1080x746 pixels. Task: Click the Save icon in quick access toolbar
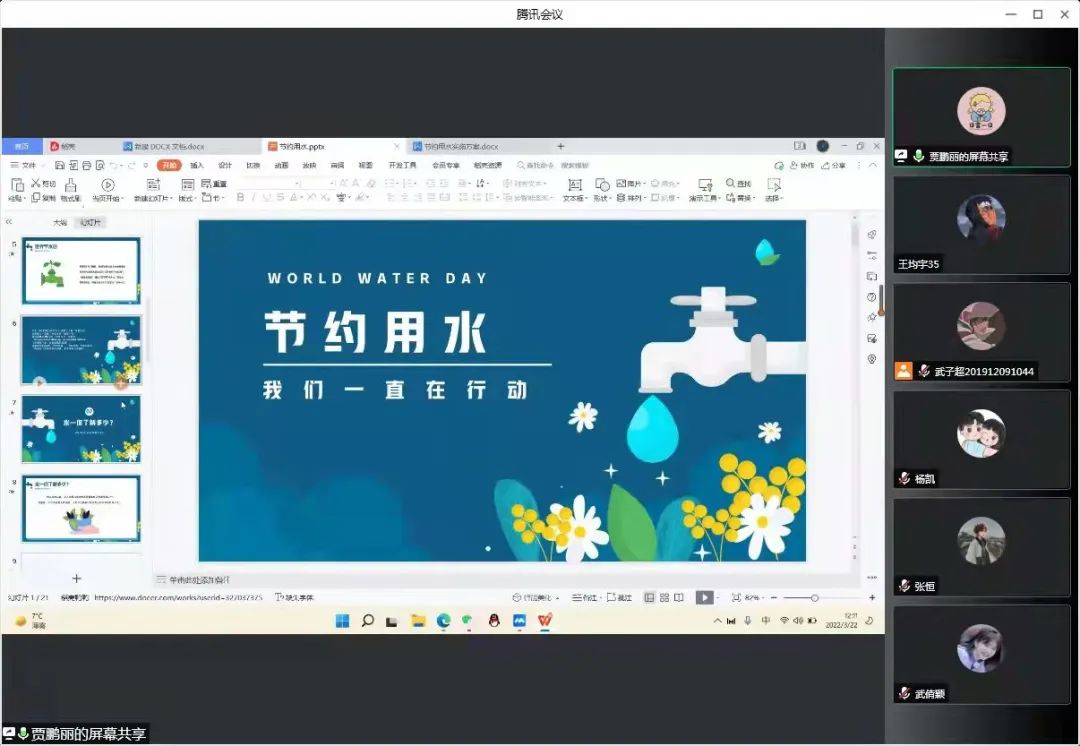tap(60, 165)
